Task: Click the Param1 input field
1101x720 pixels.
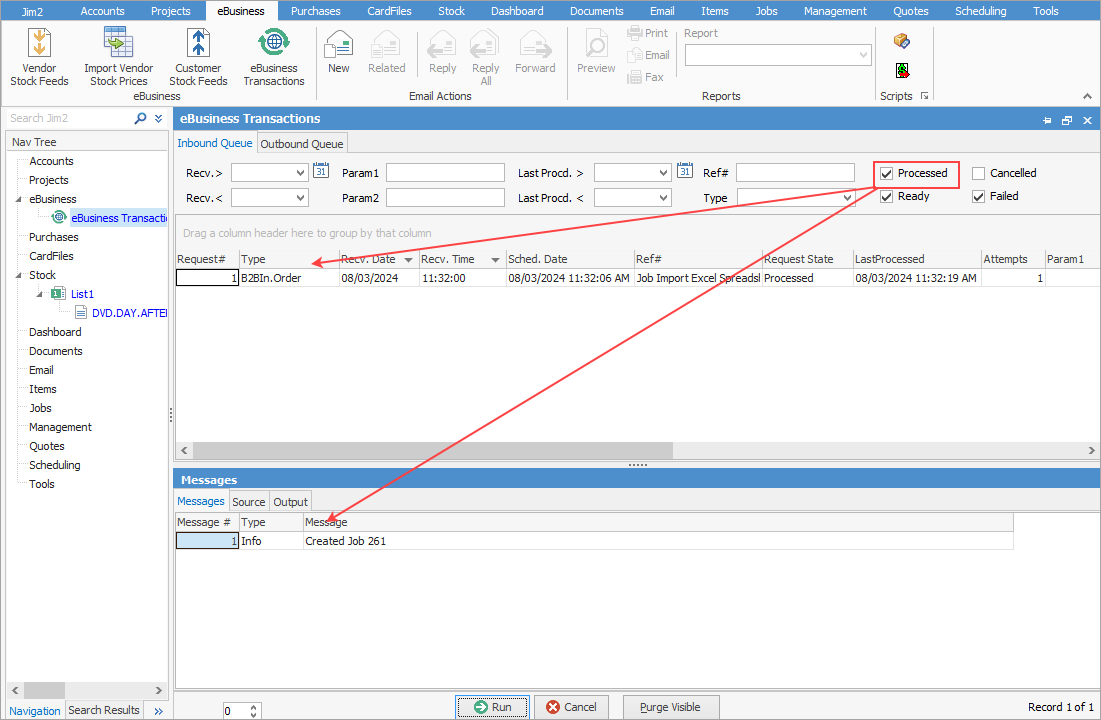Action: (445, 173)
